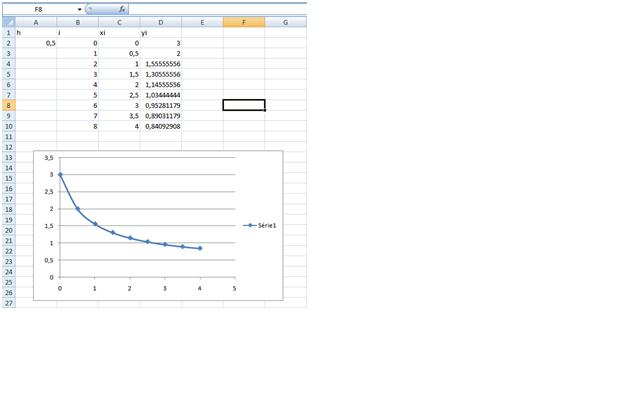Click row header 1
640x400 pixels.
7,32
